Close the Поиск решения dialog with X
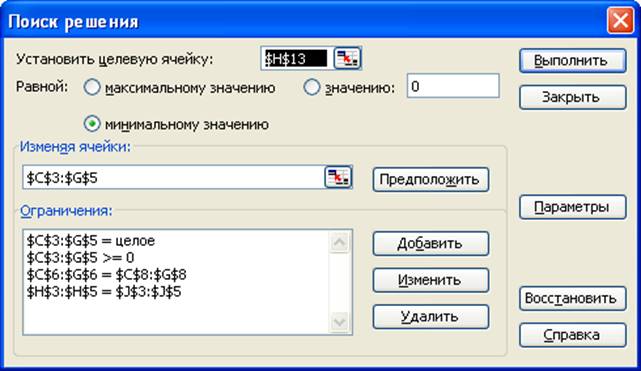The image size is (641, 371). point(620,20)
